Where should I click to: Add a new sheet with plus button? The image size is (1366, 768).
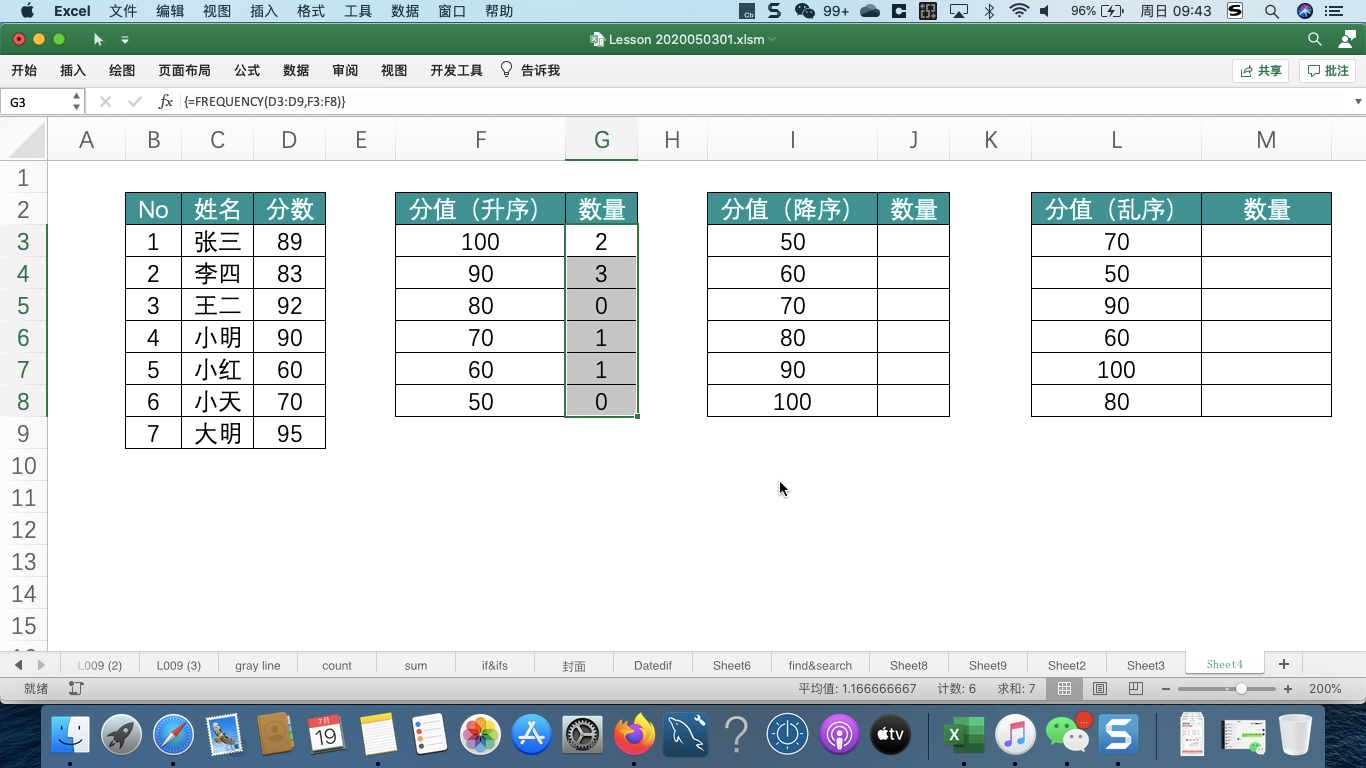click(1284, 664)
